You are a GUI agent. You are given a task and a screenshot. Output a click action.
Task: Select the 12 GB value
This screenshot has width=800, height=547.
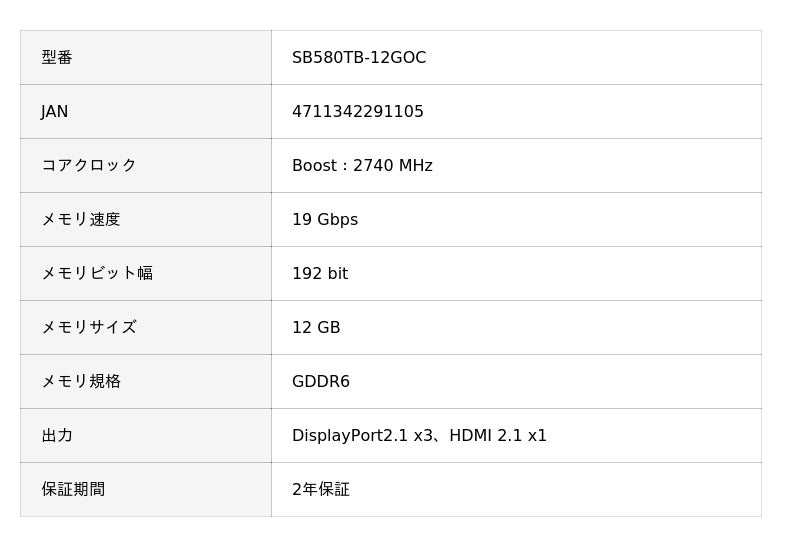coord(316,328)
